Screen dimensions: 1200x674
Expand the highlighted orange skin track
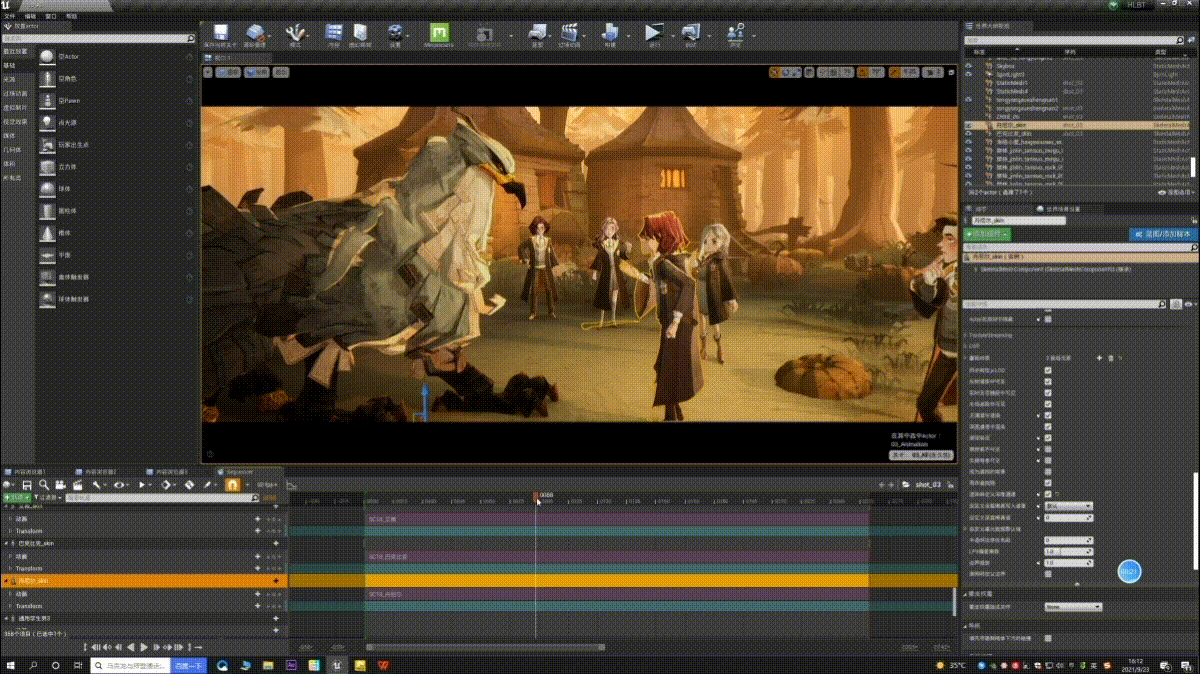(6, 581)
